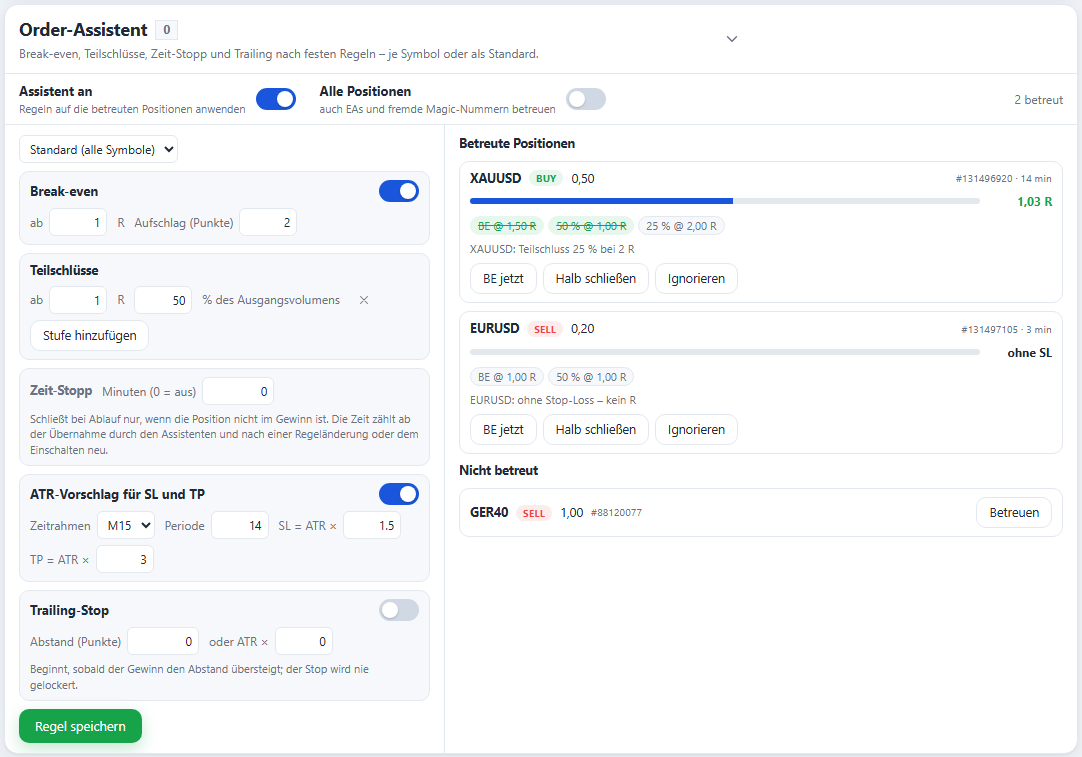Click the ticket number #131496920
1082x757 pixels.
pyautogui.click(x=984, y=179)
